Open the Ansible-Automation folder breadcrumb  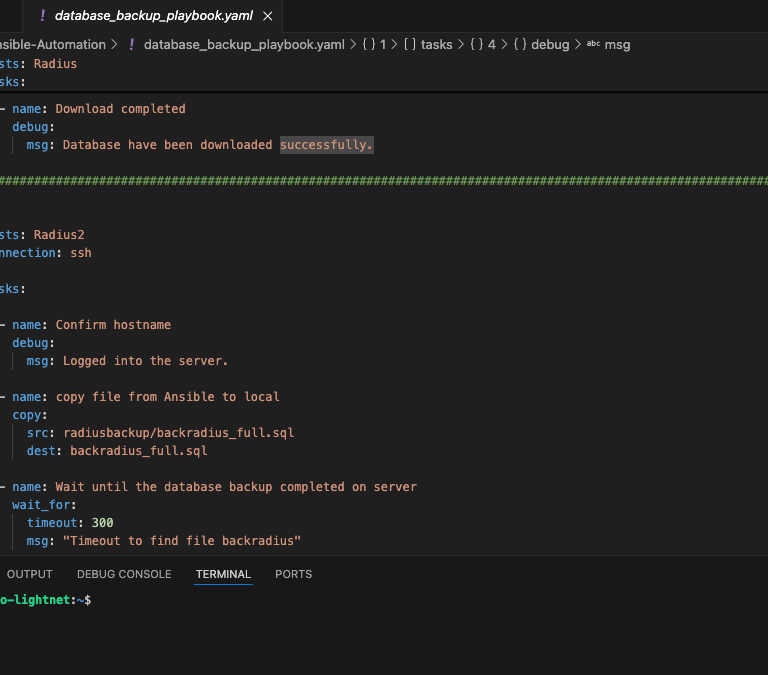[x=53, y=44]
